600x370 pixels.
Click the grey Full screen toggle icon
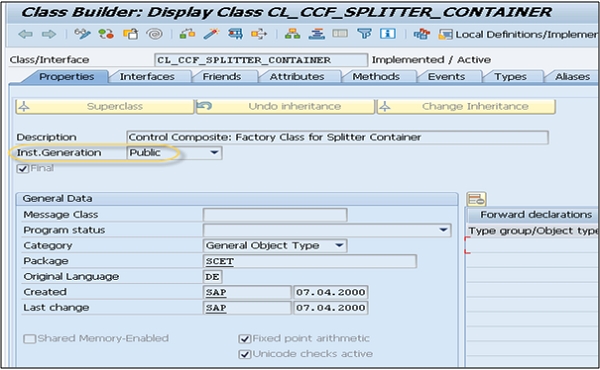(x=340, y=34)
